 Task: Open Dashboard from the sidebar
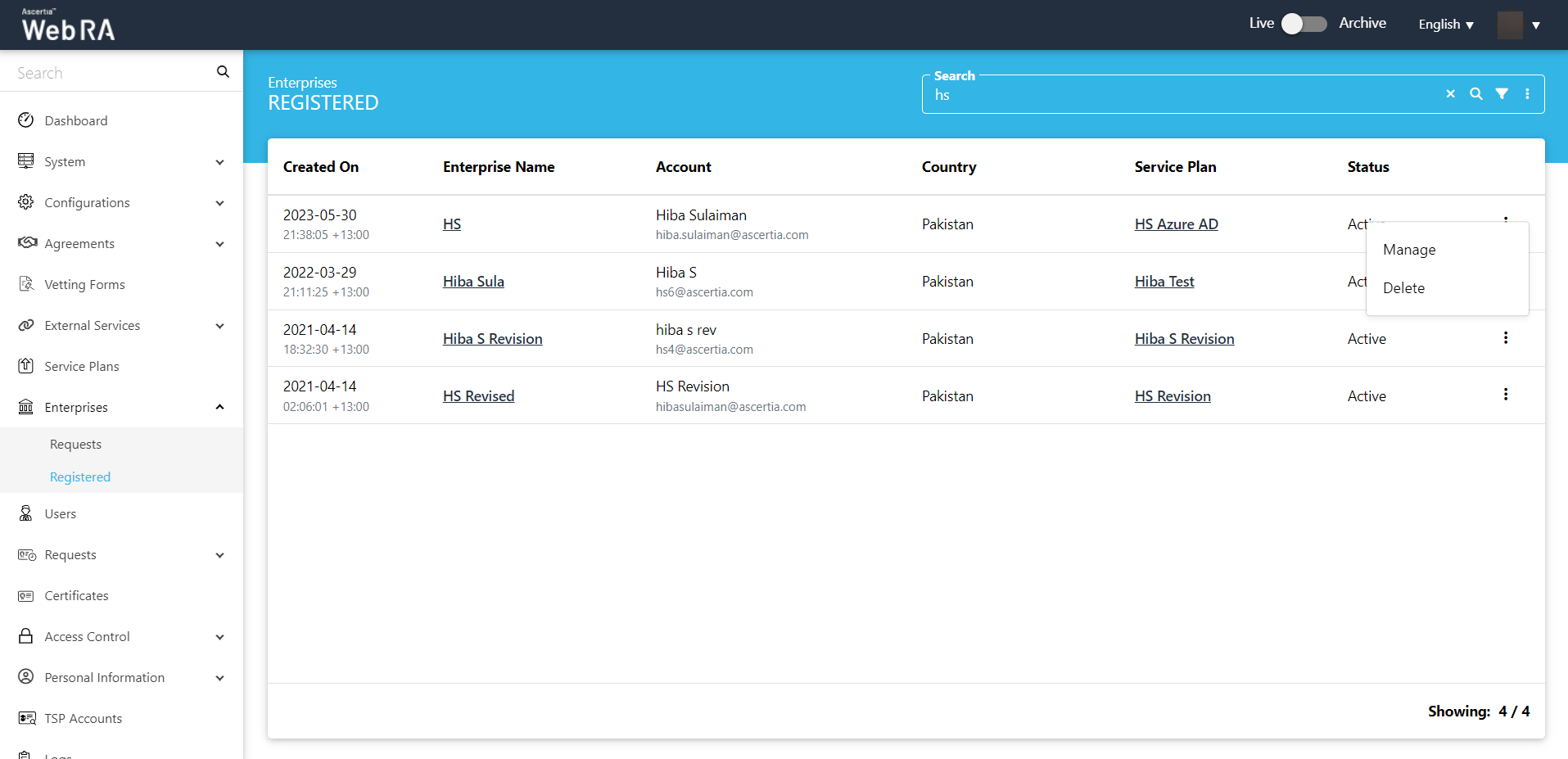(x=76, y=120)
